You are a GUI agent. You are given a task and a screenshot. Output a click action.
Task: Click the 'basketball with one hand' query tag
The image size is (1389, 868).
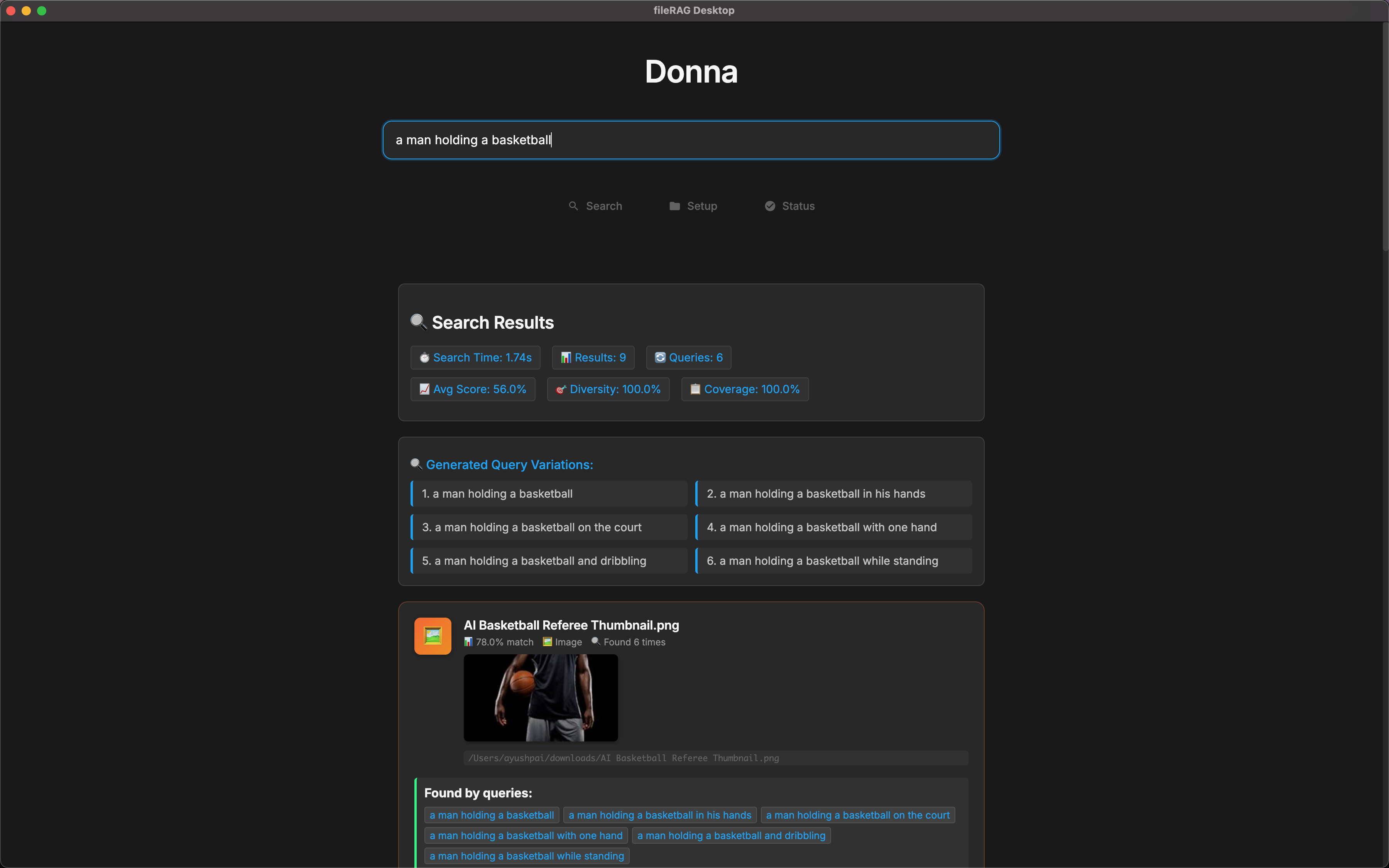(526, 835)
